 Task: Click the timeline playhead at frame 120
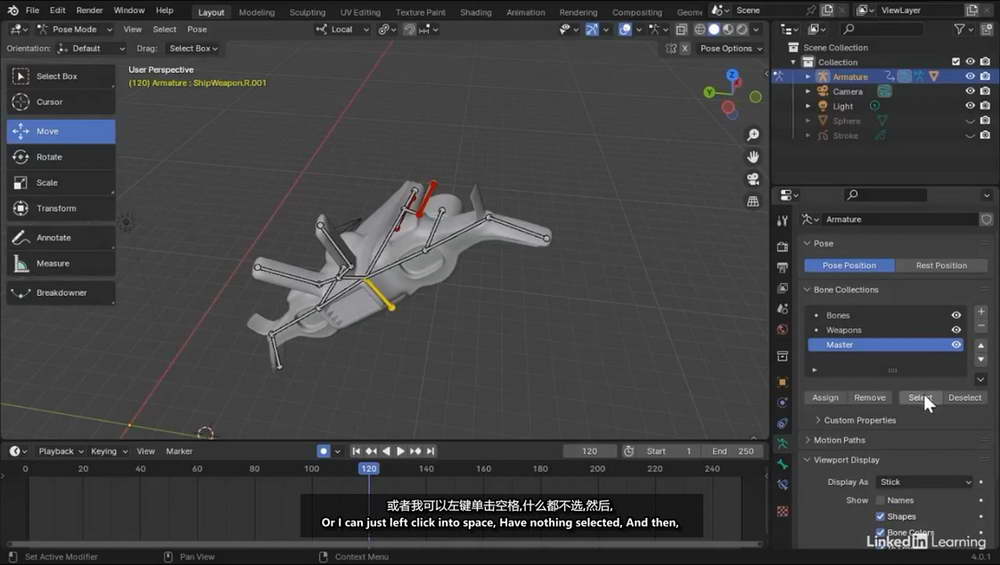coord(369,469)
